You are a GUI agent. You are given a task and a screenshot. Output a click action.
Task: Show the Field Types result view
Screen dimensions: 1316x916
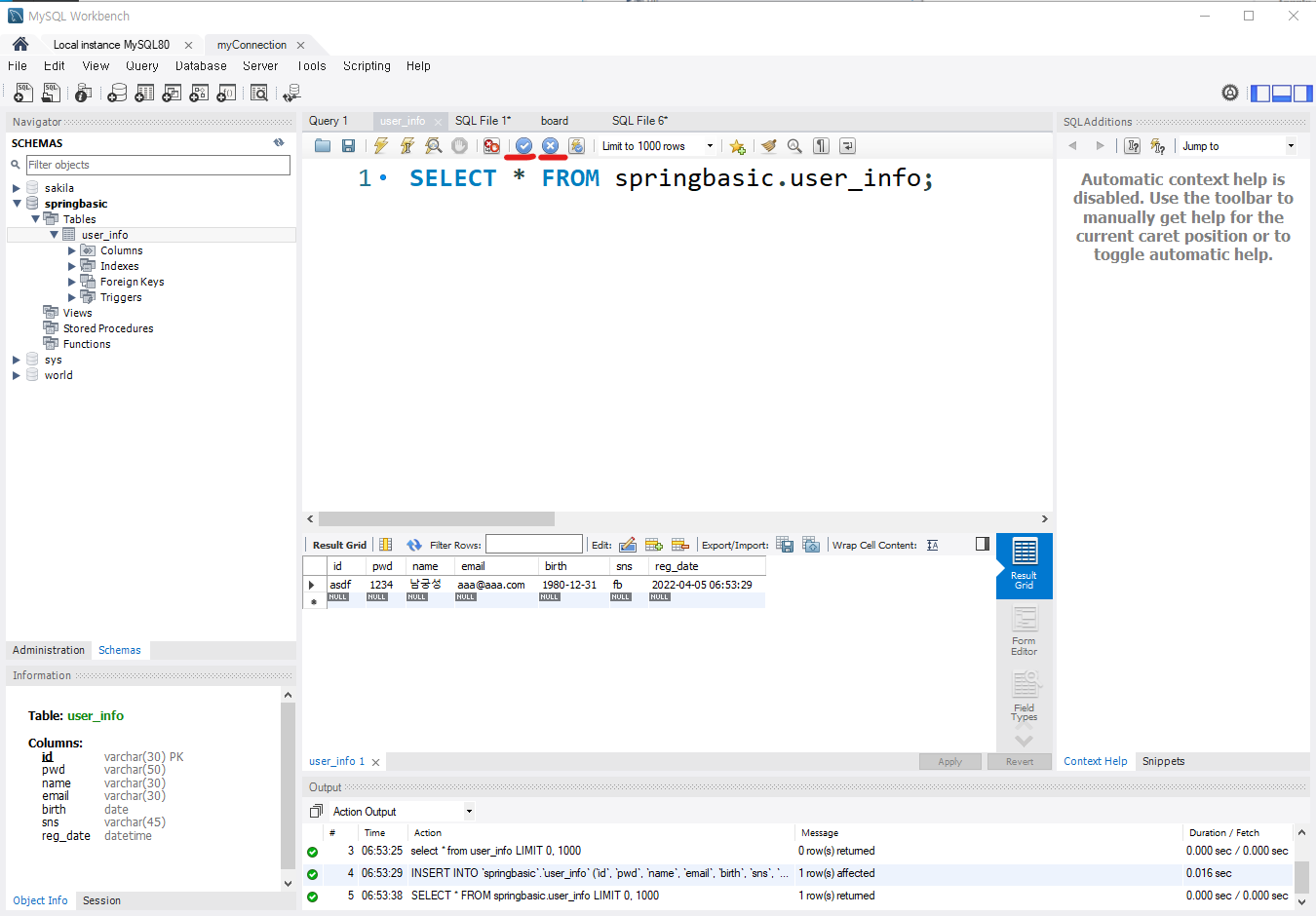pos(1024,696)
